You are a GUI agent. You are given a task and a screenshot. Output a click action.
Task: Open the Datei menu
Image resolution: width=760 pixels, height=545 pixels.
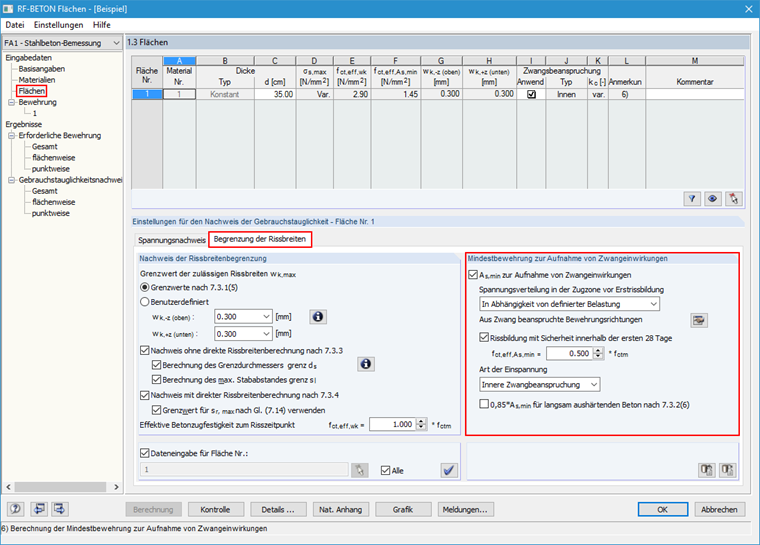(15, 25)
